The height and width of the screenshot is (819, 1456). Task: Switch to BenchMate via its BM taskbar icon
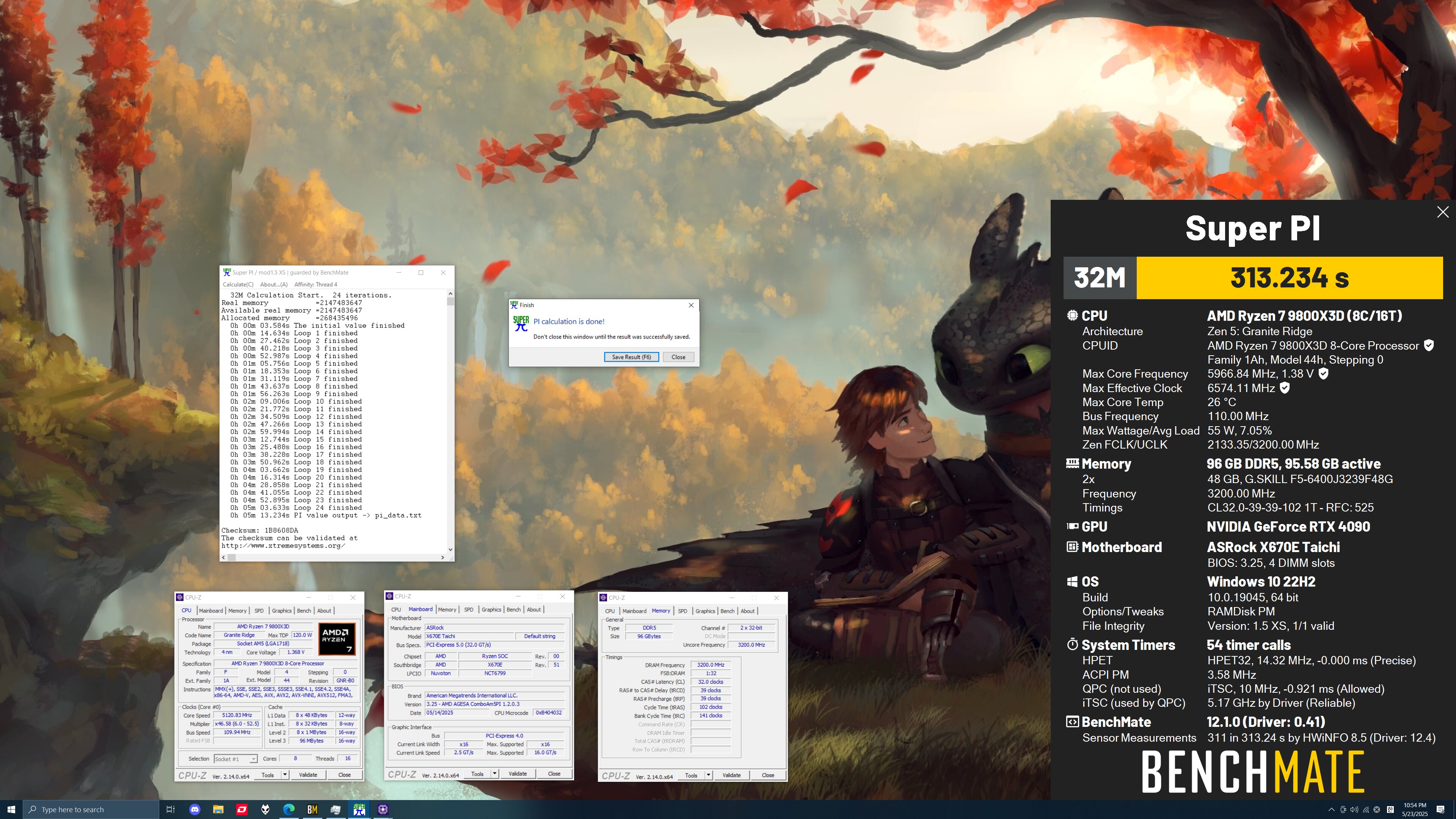[312, 810]
